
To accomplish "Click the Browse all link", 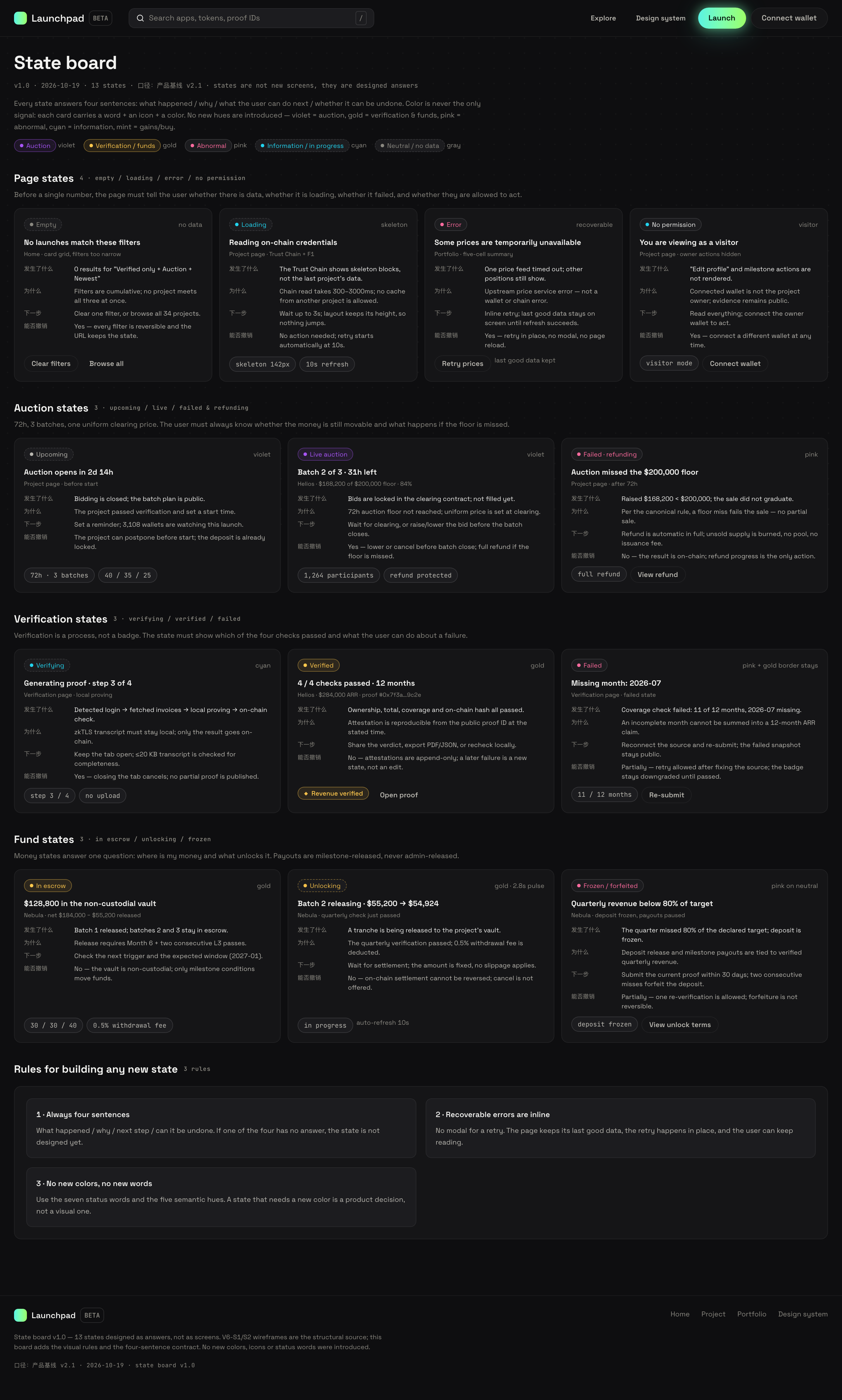I will tap(106, 364).
